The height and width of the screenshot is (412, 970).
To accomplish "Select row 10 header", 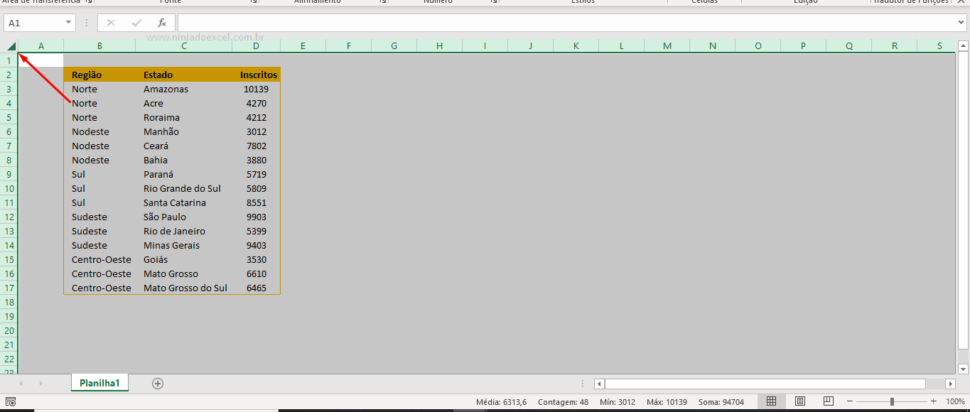I will coord(9,189).
